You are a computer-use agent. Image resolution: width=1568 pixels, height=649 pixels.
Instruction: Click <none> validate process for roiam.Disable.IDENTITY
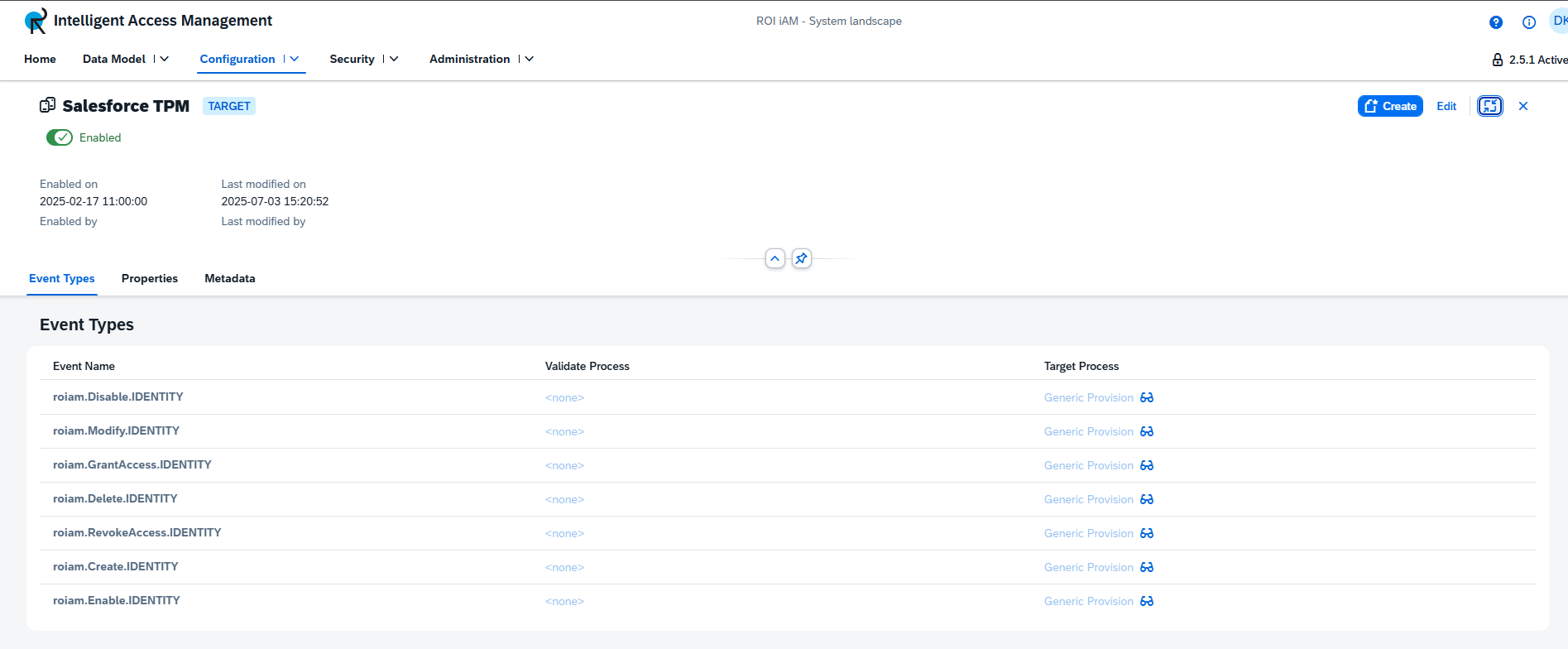click(x=564, y=397)
